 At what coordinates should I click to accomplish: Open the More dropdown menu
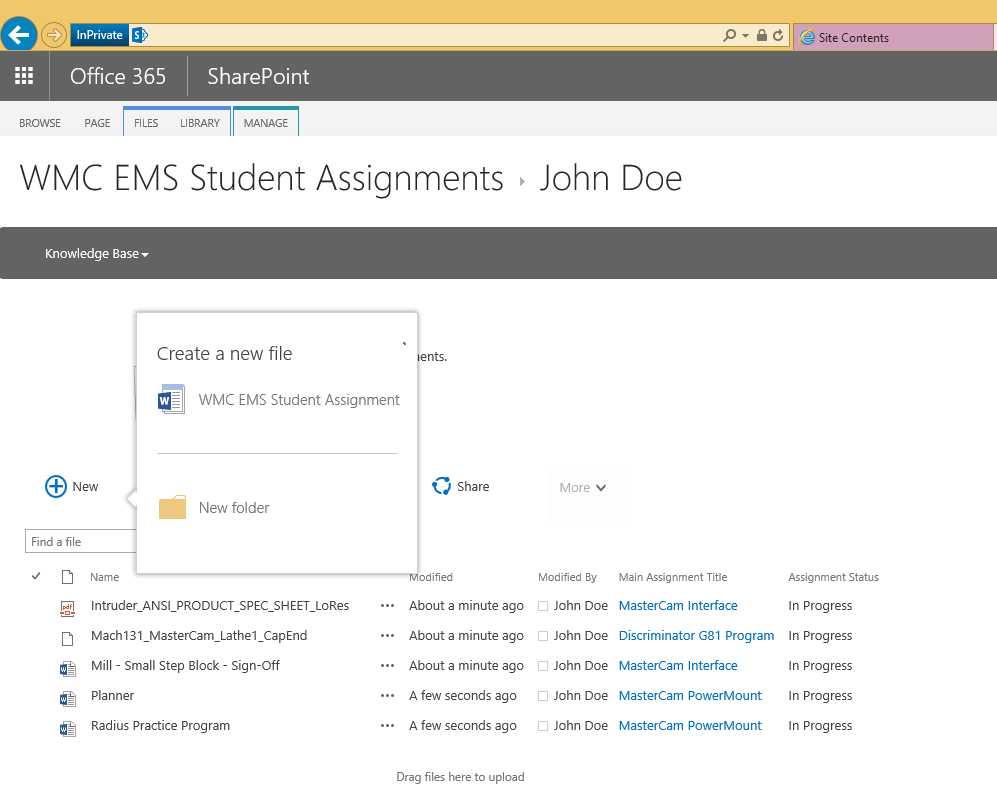(583, 488)
